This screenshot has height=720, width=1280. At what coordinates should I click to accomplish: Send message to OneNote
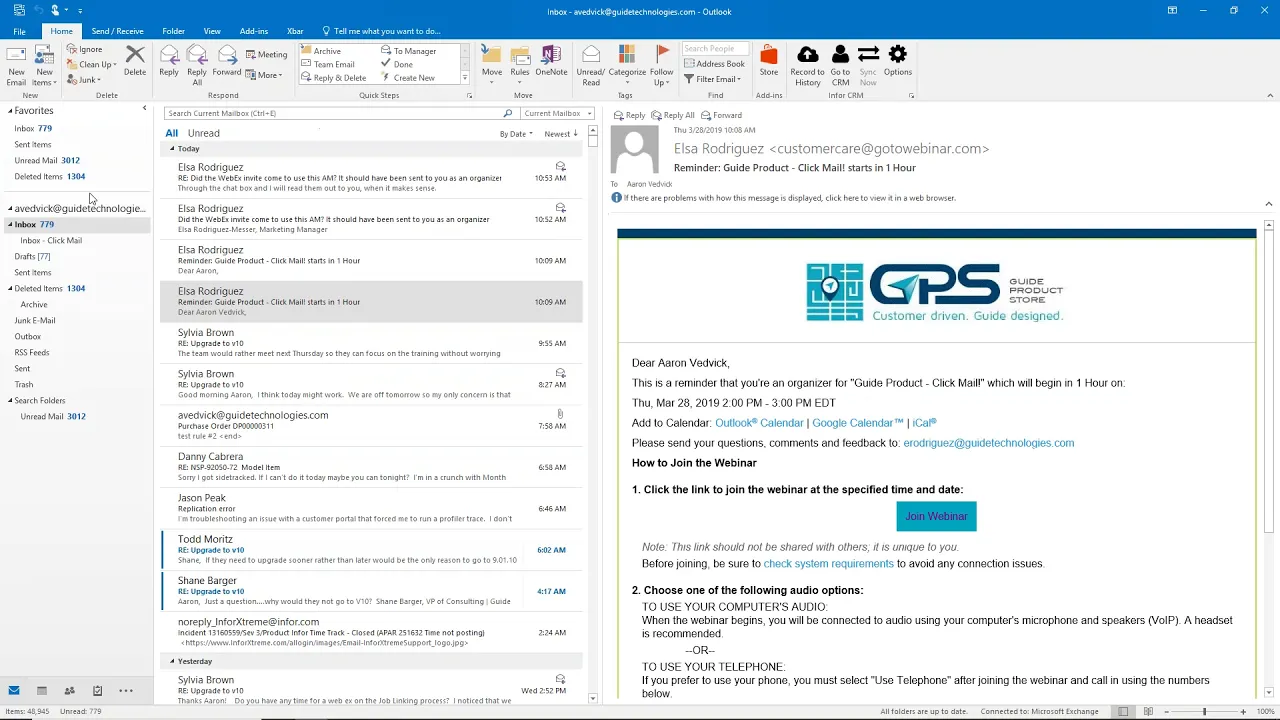pyautogui.click(x=551, y=62)
